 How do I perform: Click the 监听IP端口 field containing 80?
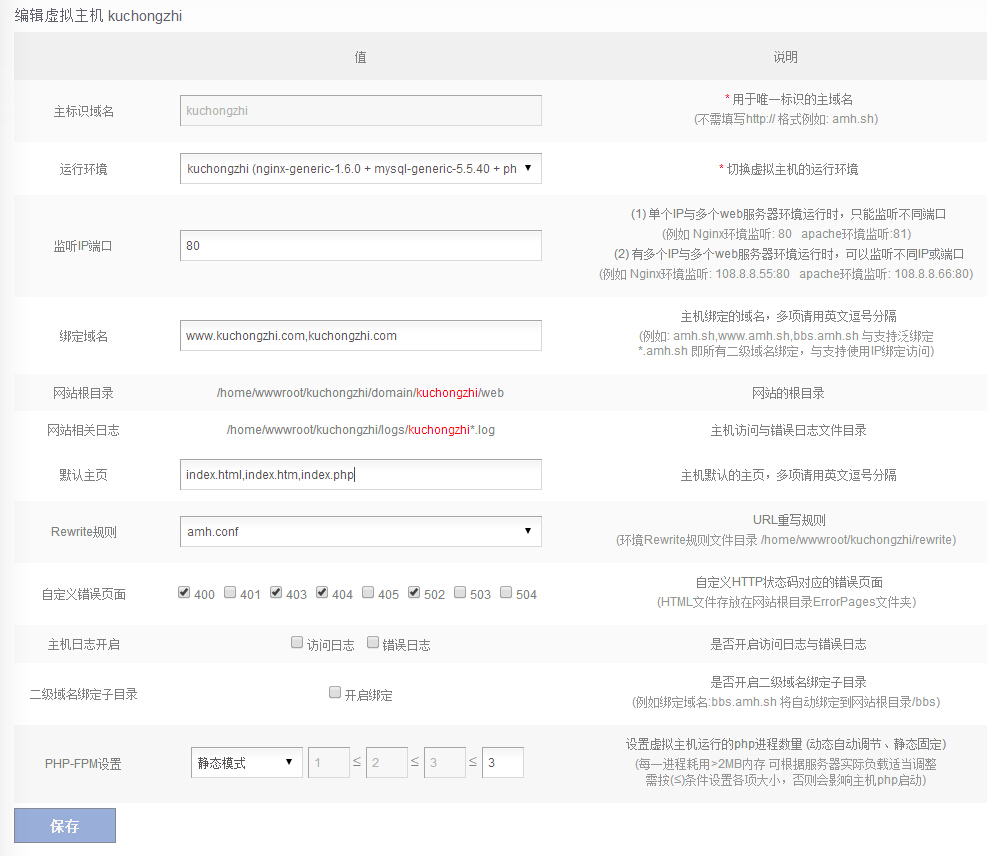[360, 245]
